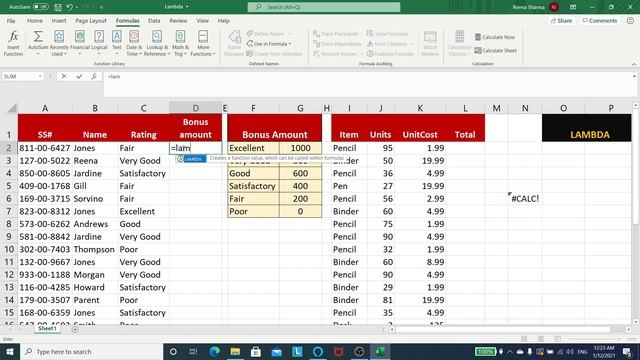The image size is (640, 360).
Task: Open Microsoft Edge from the taskbar
Action: point(214,351)
